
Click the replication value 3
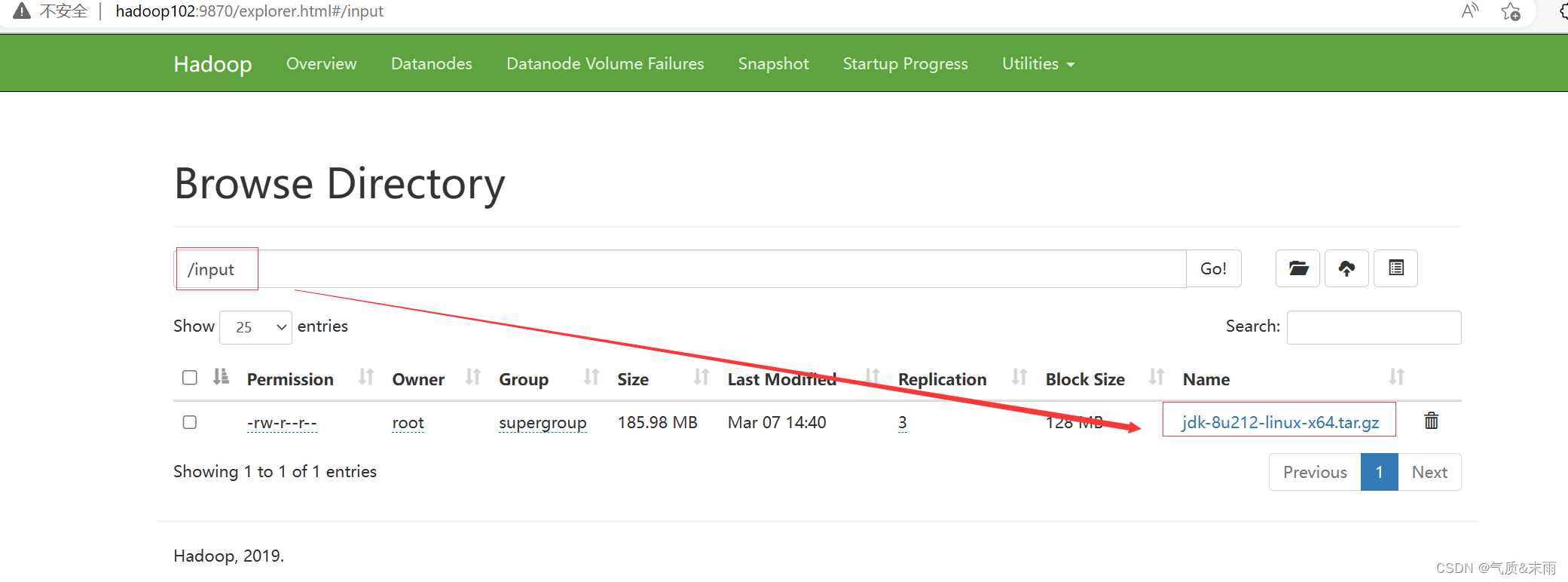pyautogui.click(x=902, y=423)
